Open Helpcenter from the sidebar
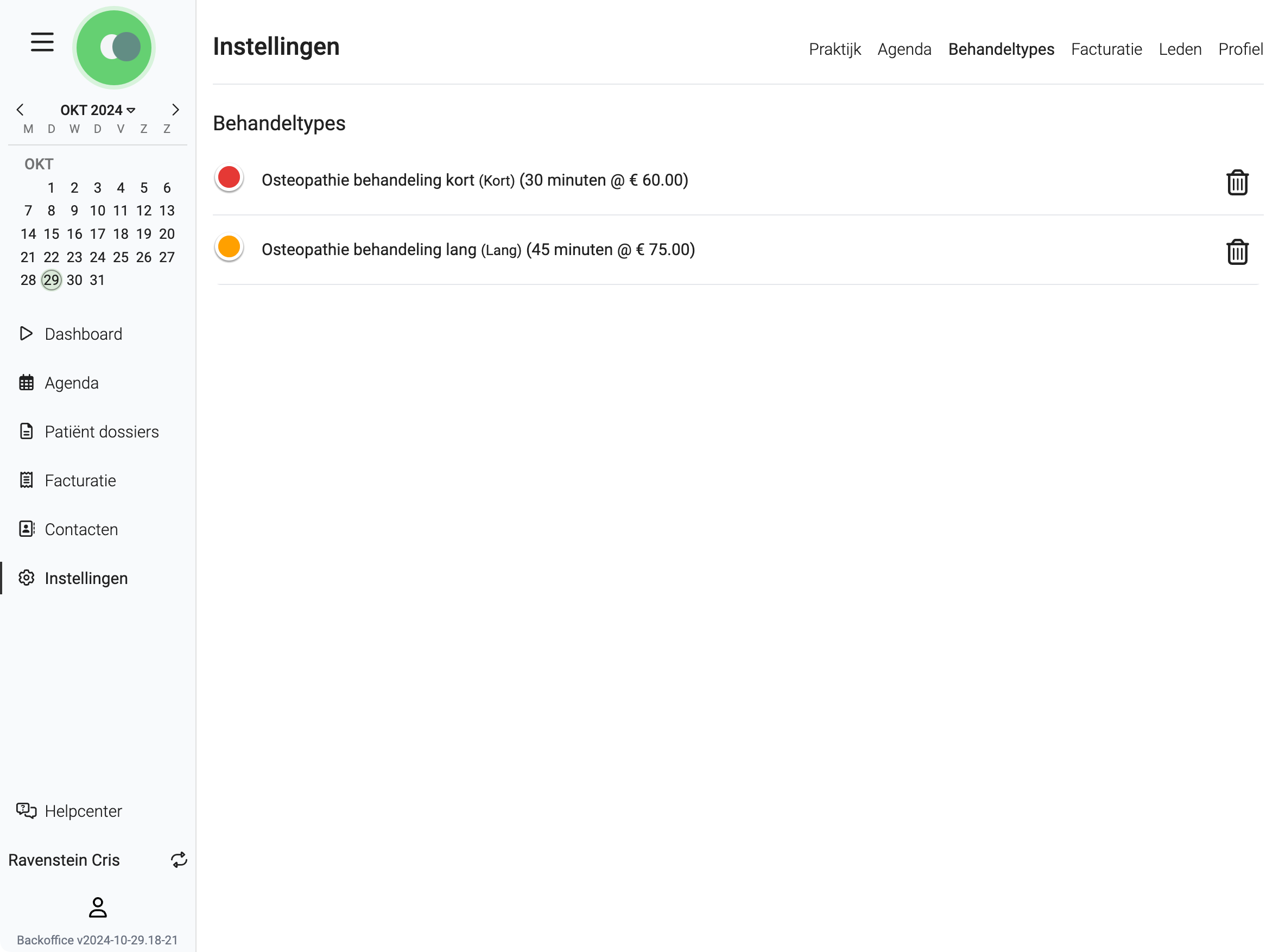Screen dimensions: 1279x952 83,811
